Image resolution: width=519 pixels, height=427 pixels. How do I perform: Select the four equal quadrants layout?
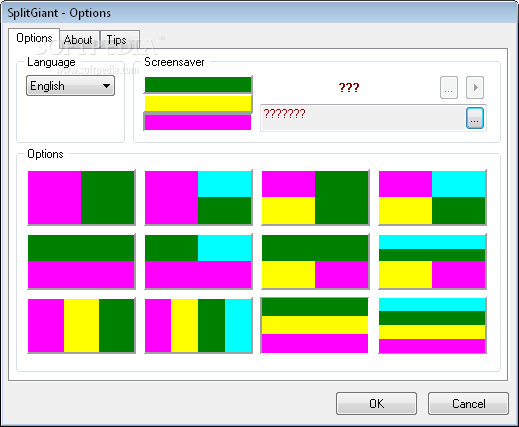pos(432,197)
